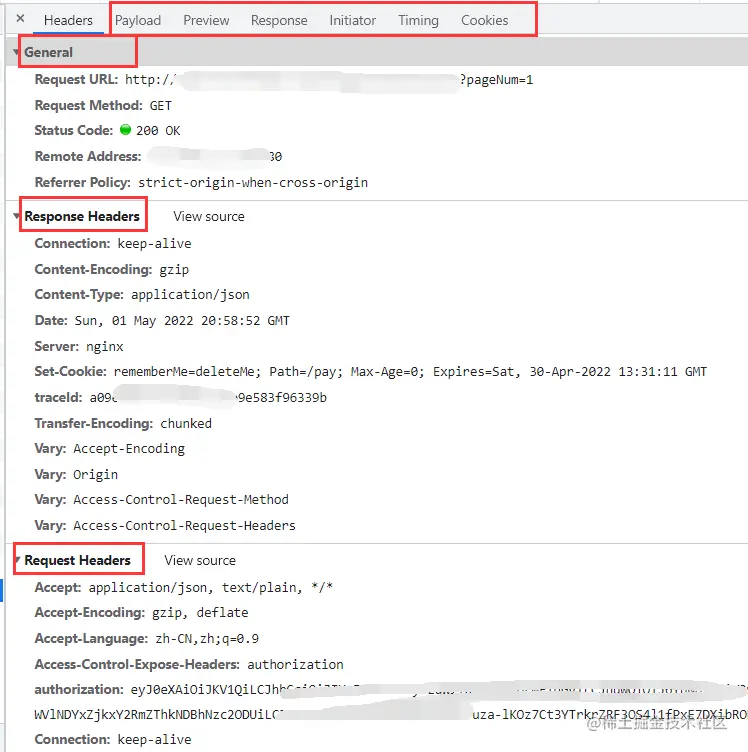The image size is (748, 752).
Task: Open the Payload tab
Action: click(138, 20)
